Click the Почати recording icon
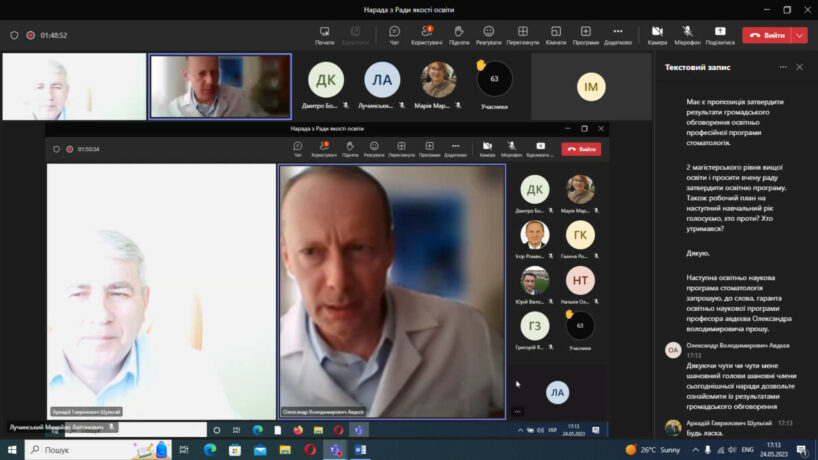Image resolution: width=818 pixels, height=460 pixels. point(324,35)
